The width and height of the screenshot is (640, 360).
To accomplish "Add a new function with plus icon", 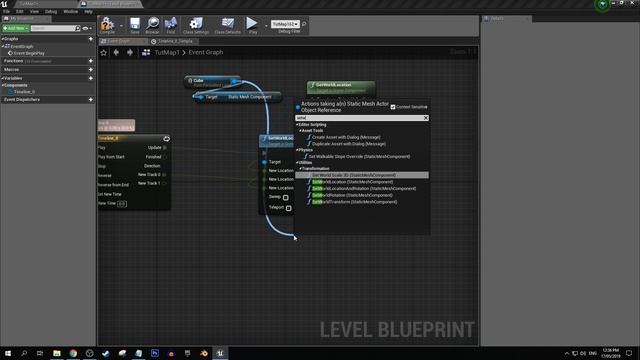I will 91,61.
